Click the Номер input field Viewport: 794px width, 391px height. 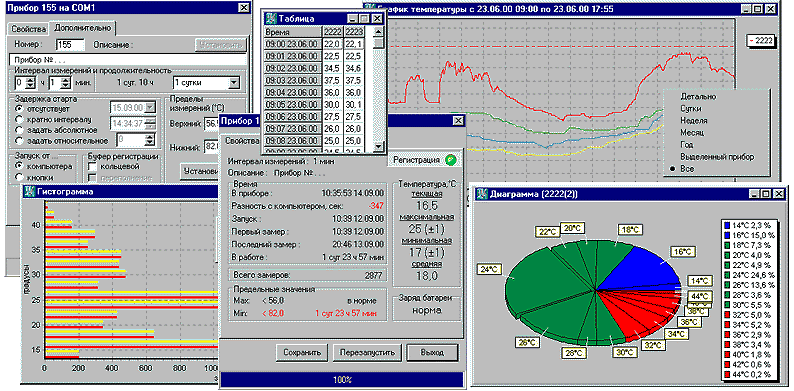click(70, 45)
